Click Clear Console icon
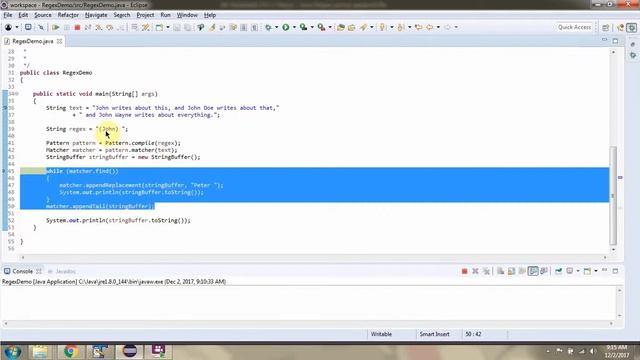The width and height of the screenshot is (640, 360). [500, 271]
